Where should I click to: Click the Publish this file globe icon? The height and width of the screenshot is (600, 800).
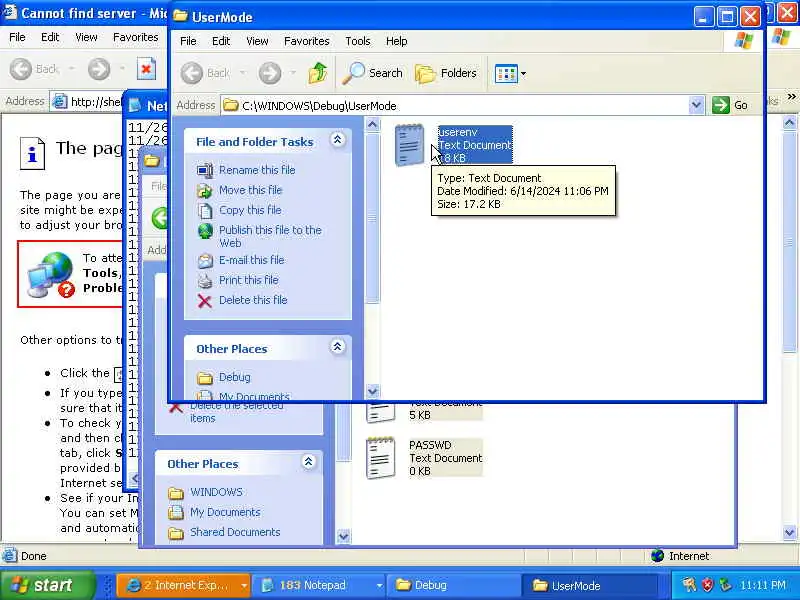point(205,231)
